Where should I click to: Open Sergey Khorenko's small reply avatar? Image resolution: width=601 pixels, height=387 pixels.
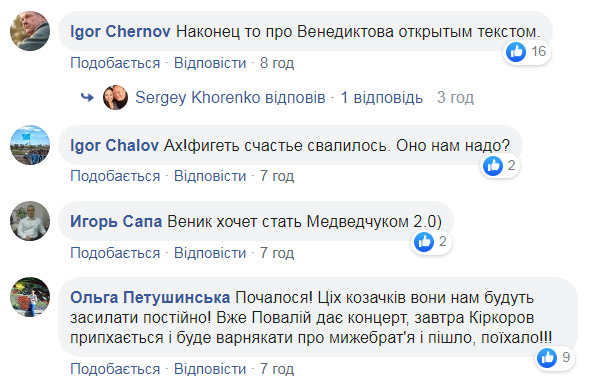[115, 97]
